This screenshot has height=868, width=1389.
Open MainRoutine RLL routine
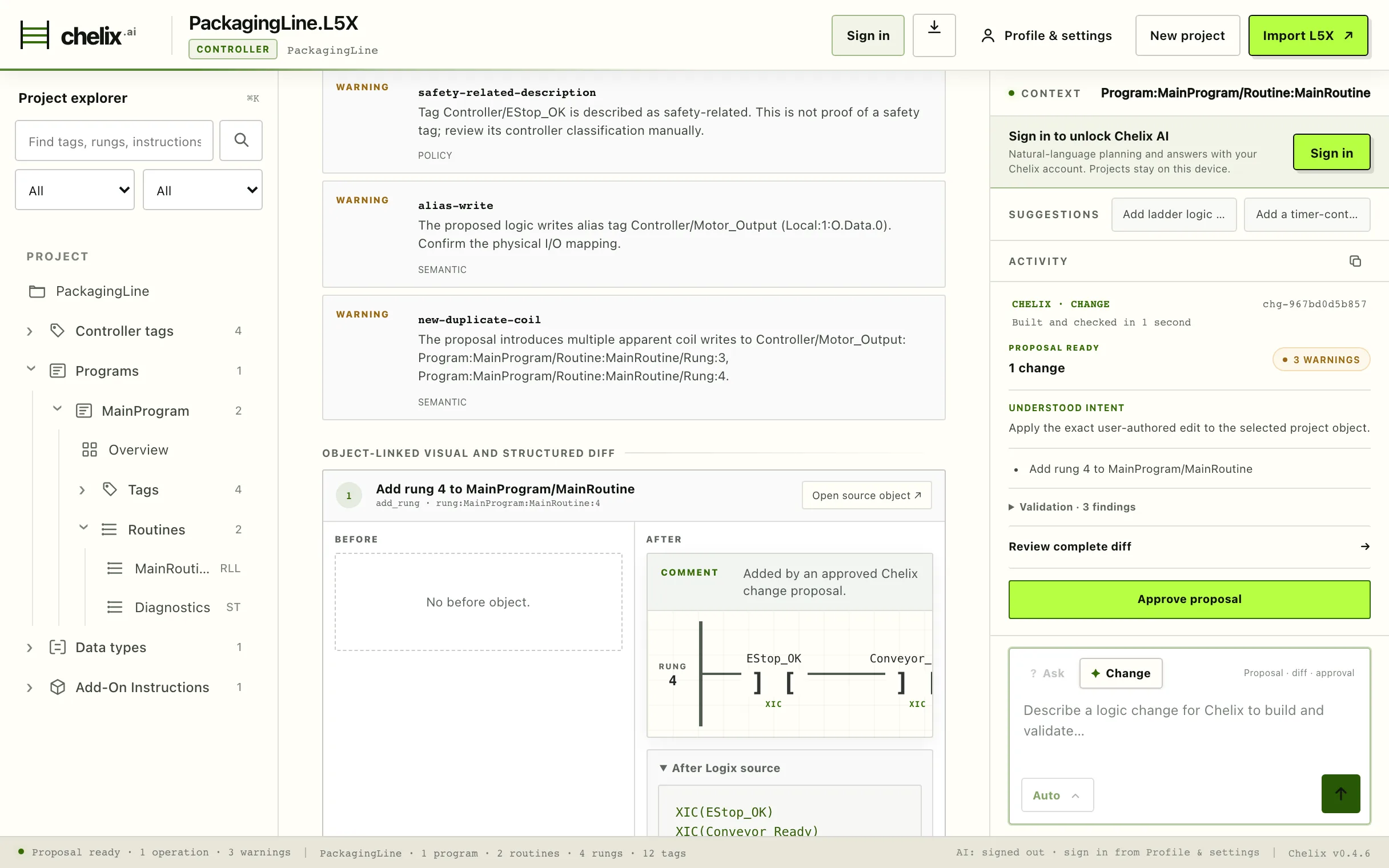tap(172, 568)
